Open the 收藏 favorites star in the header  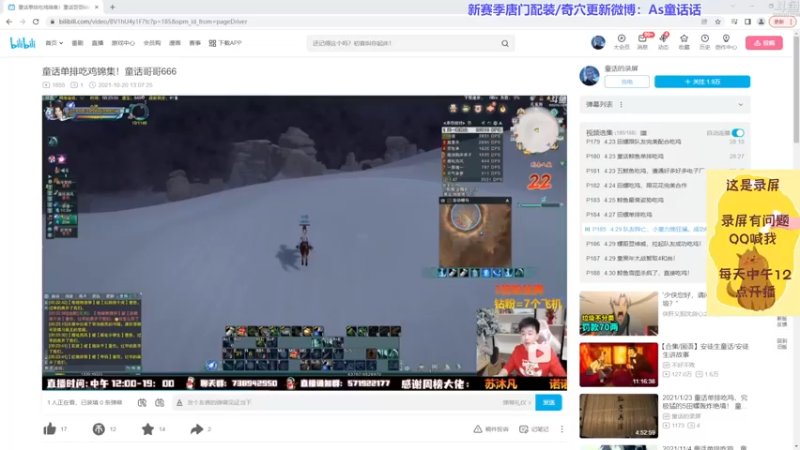(684, 42)
